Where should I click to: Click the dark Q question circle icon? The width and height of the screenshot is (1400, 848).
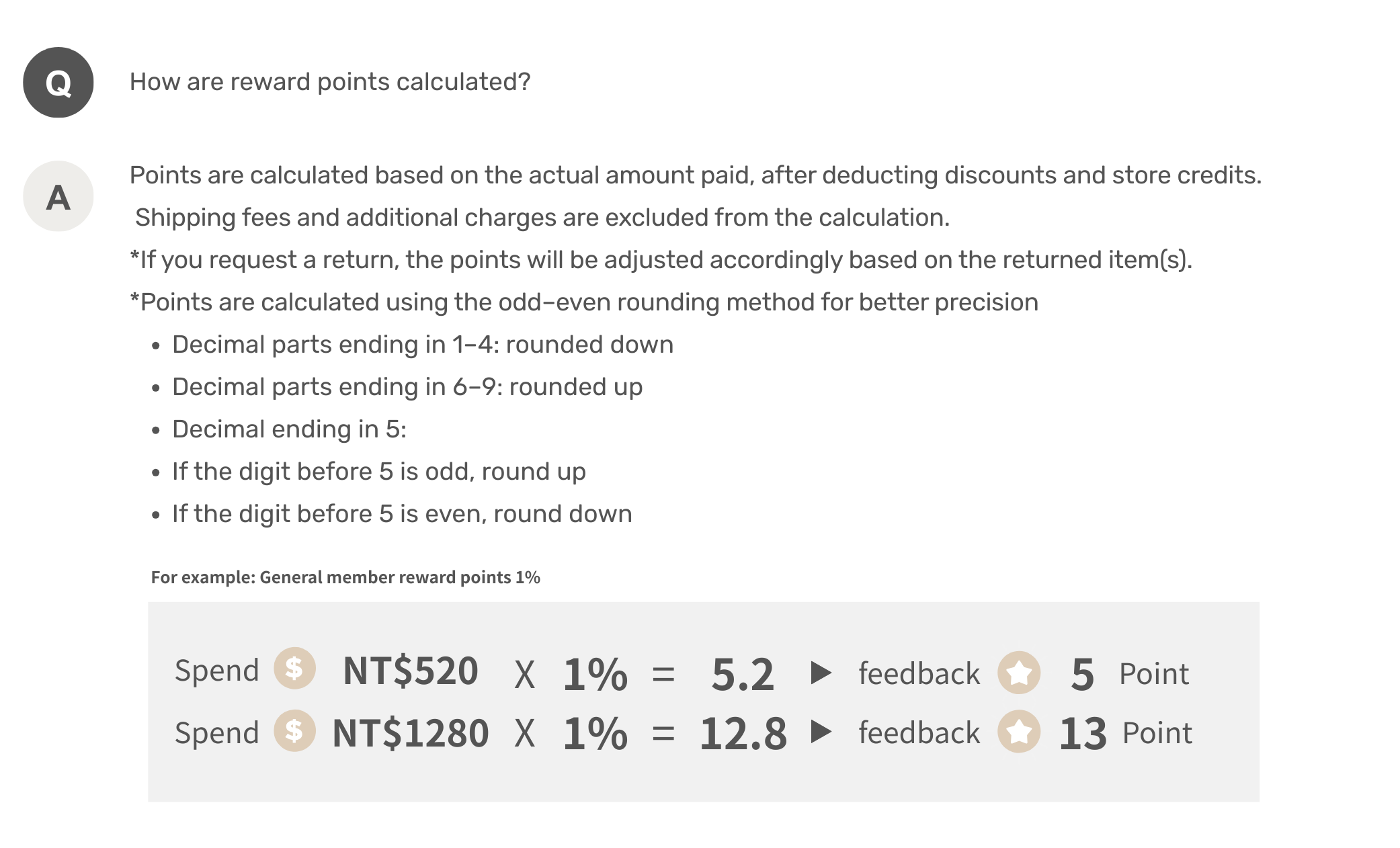58,83
